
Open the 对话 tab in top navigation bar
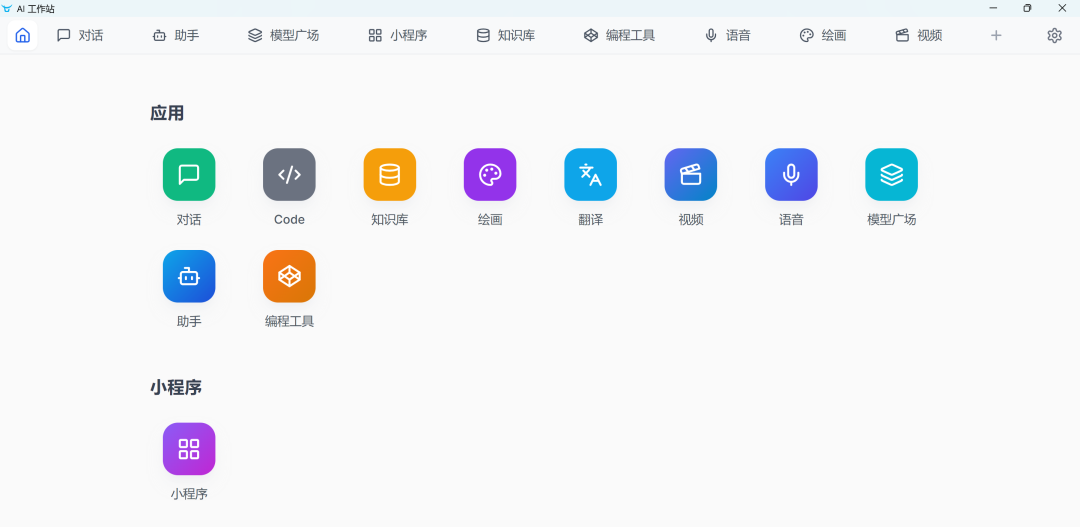[80, 35]
